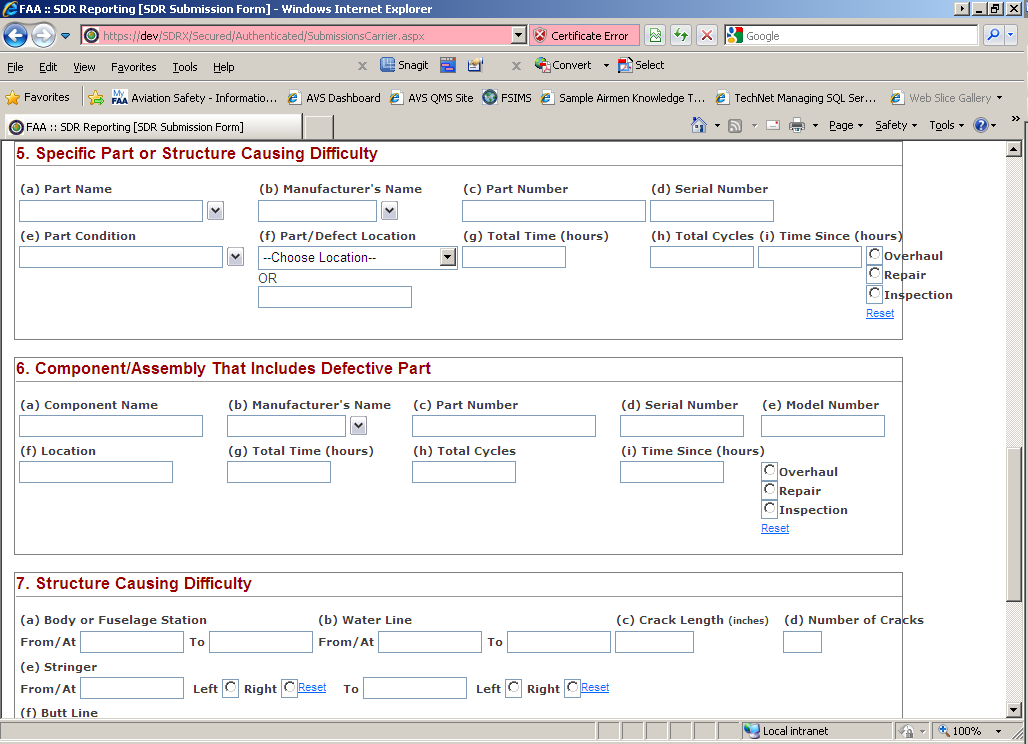Click the Help question mark icon
The width and height of the screenshot is (1028, 744).
point(980,126)
